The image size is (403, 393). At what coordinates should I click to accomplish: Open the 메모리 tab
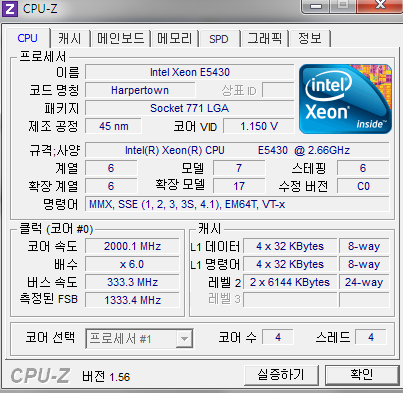[175, 39]
